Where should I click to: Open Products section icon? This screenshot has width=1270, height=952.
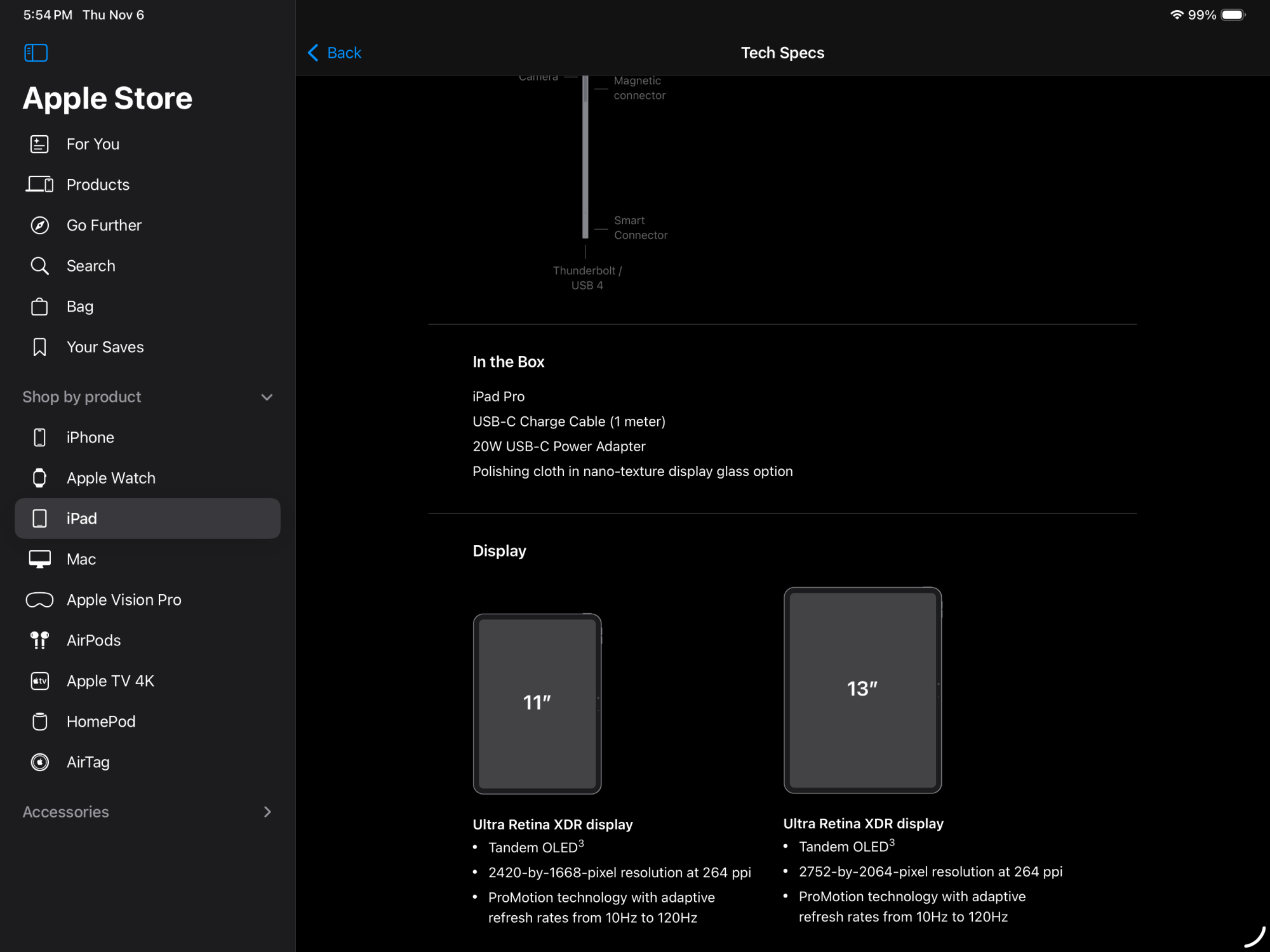(x=39, y=185)
